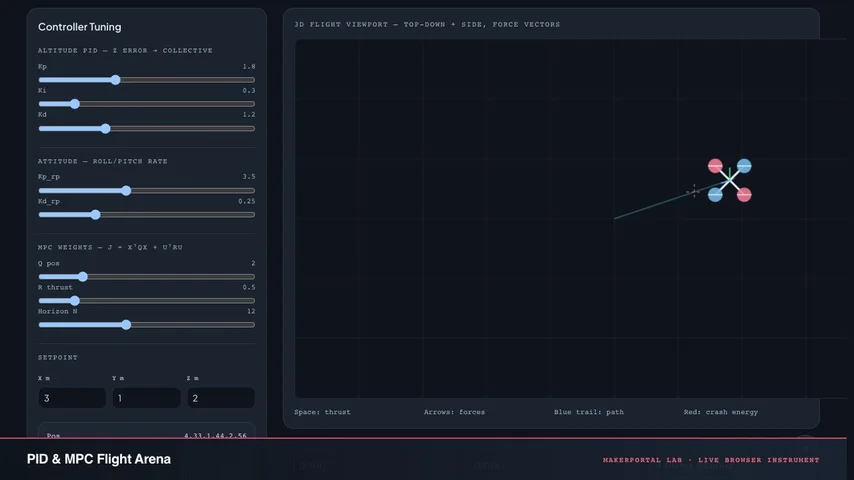Click the Blue trail: path legend
Screen dimensions: 854x480
click(x=589, y=412)
